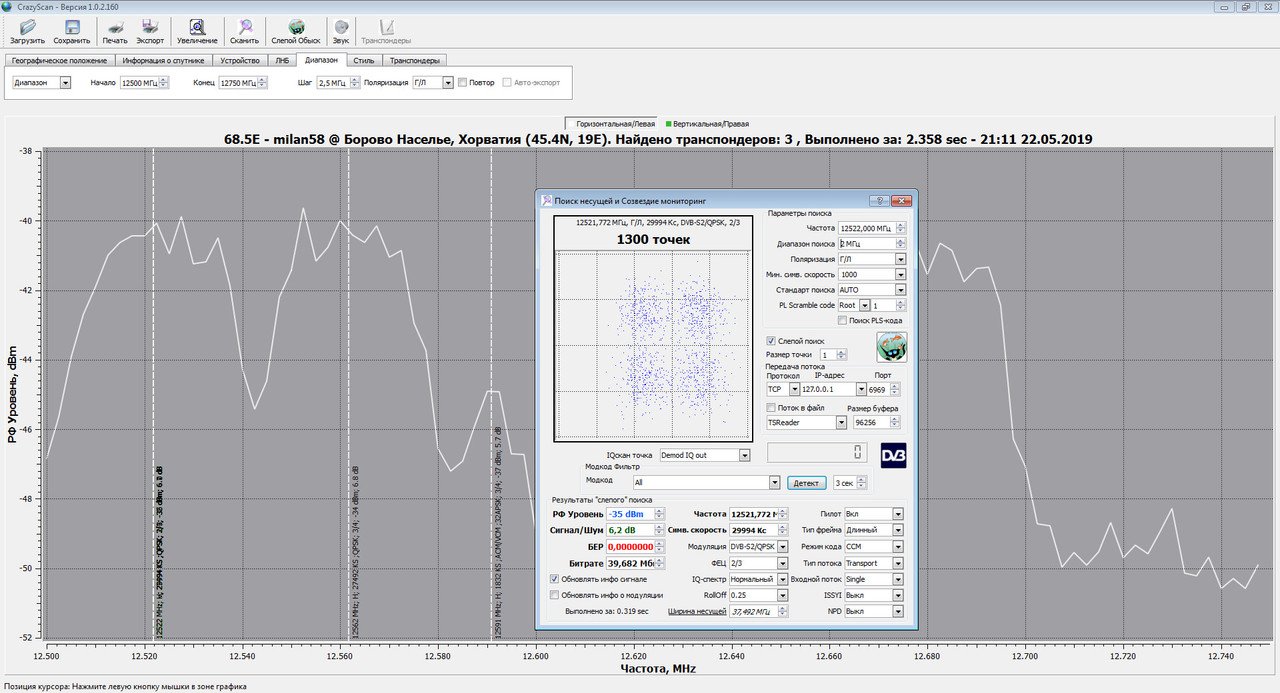Click the 12522 MHz transponder marker line
Image resolution: width=1280 pixels, height=693 pixels.
coord(153,394)
